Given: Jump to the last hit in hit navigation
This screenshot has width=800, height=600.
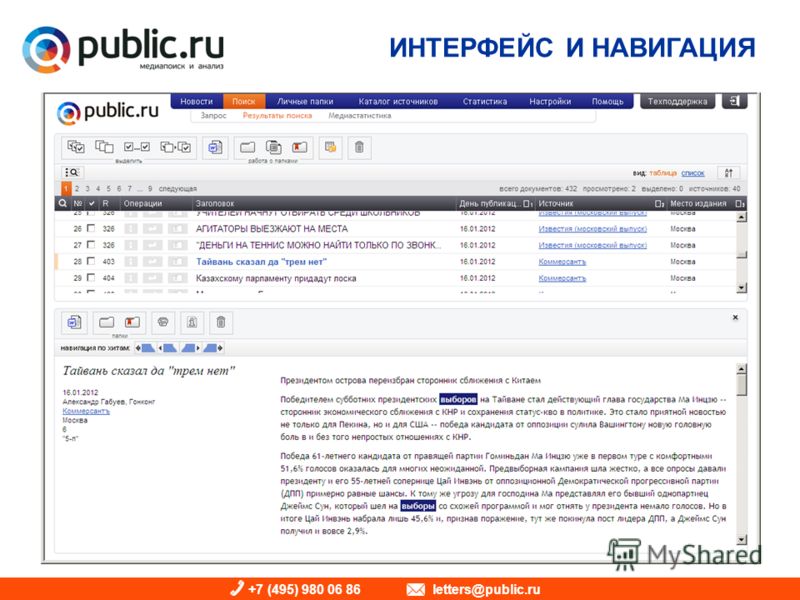Looking at the screenshot, I should 213,348.
